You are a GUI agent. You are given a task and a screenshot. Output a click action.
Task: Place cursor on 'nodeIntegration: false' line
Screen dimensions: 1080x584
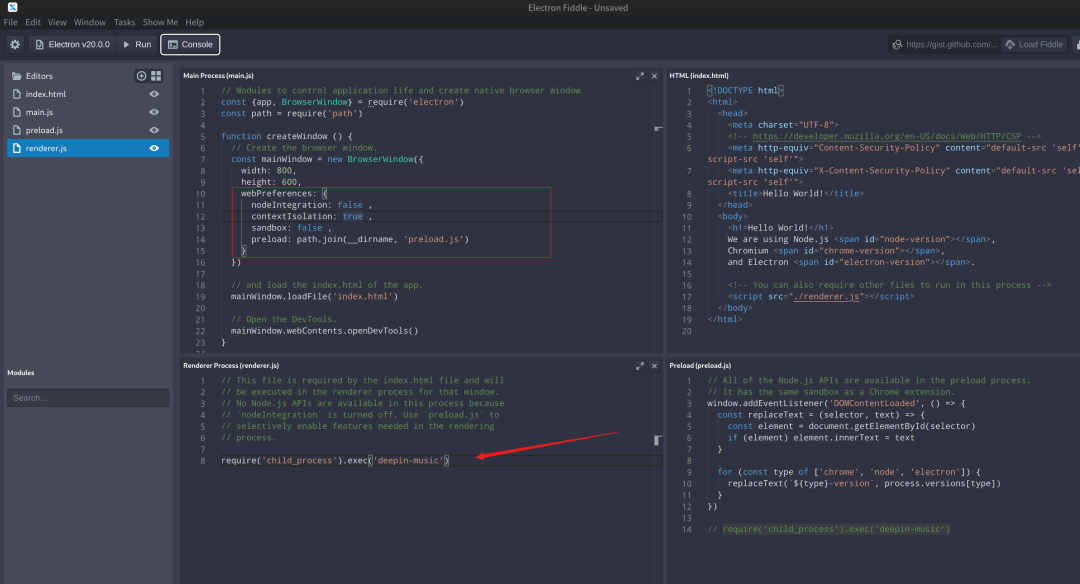pos(311,205)
